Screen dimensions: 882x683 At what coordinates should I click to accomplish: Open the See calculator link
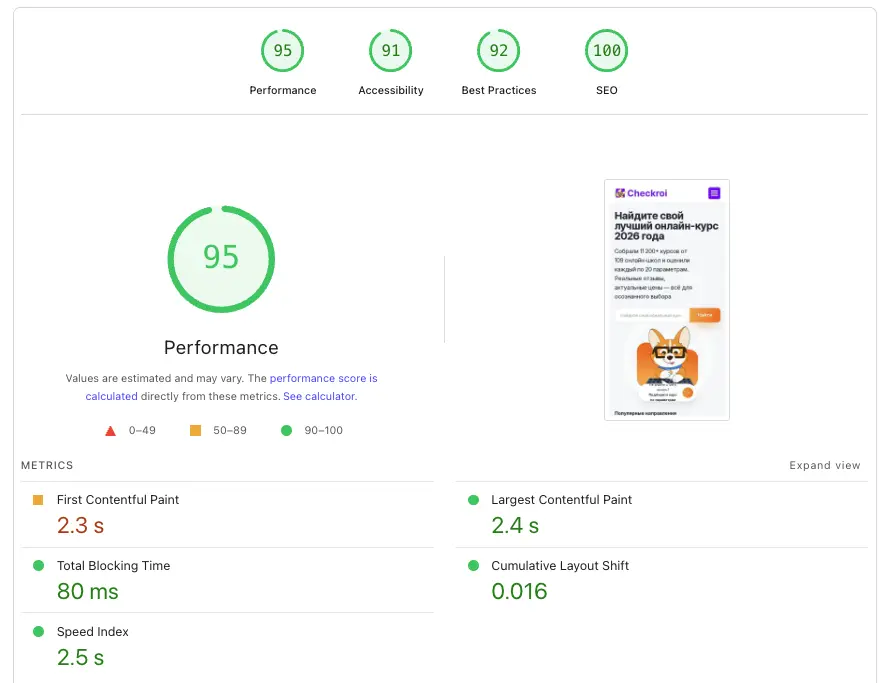coord(320,396)
